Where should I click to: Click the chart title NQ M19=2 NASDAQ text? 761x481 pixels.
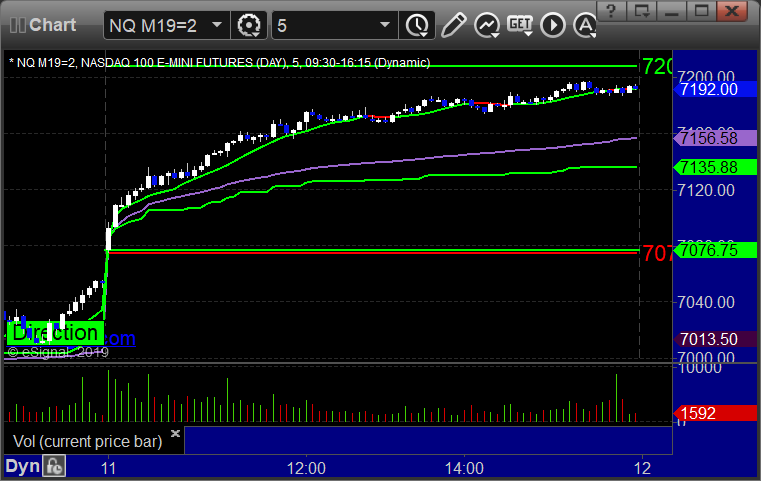219,63
